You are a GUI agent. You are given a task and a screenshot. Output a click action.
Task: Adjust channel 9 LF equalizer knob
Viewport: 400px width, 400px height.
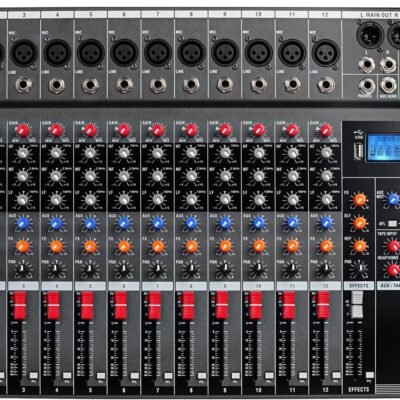click(x=225, y=199)
